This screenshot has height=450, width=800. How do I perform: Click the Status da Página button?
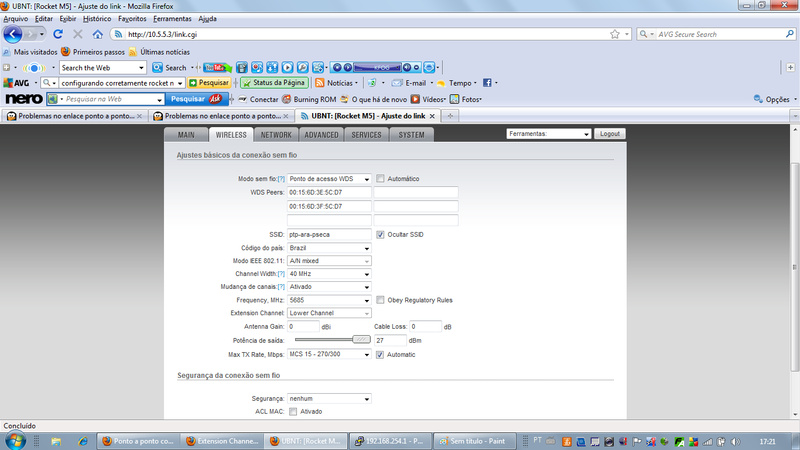click(x=275, y=83)
